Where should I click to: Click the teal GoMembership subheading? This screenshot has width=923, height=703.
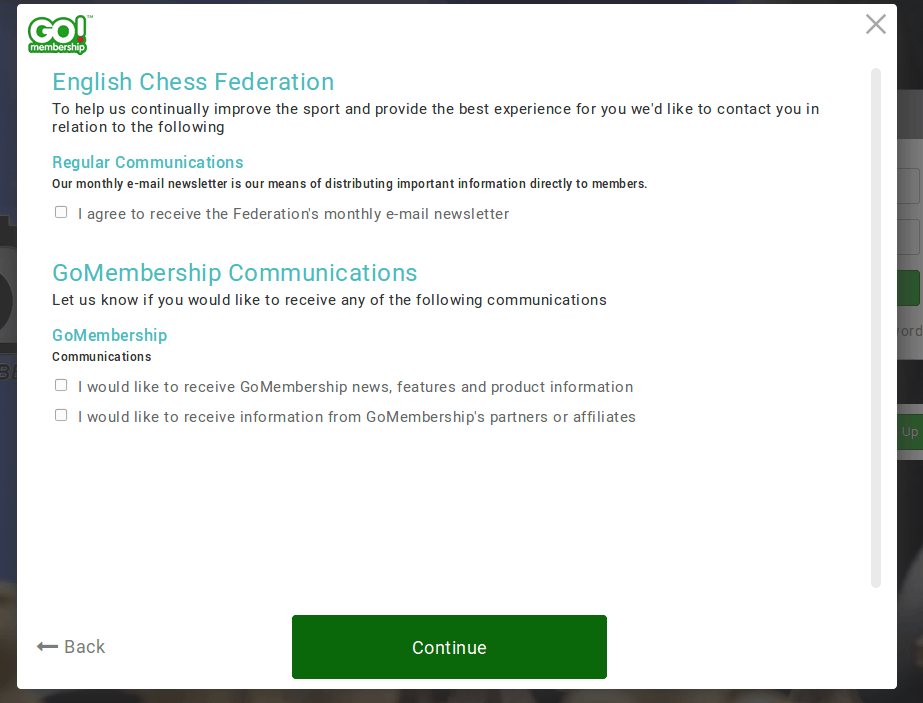109,335
